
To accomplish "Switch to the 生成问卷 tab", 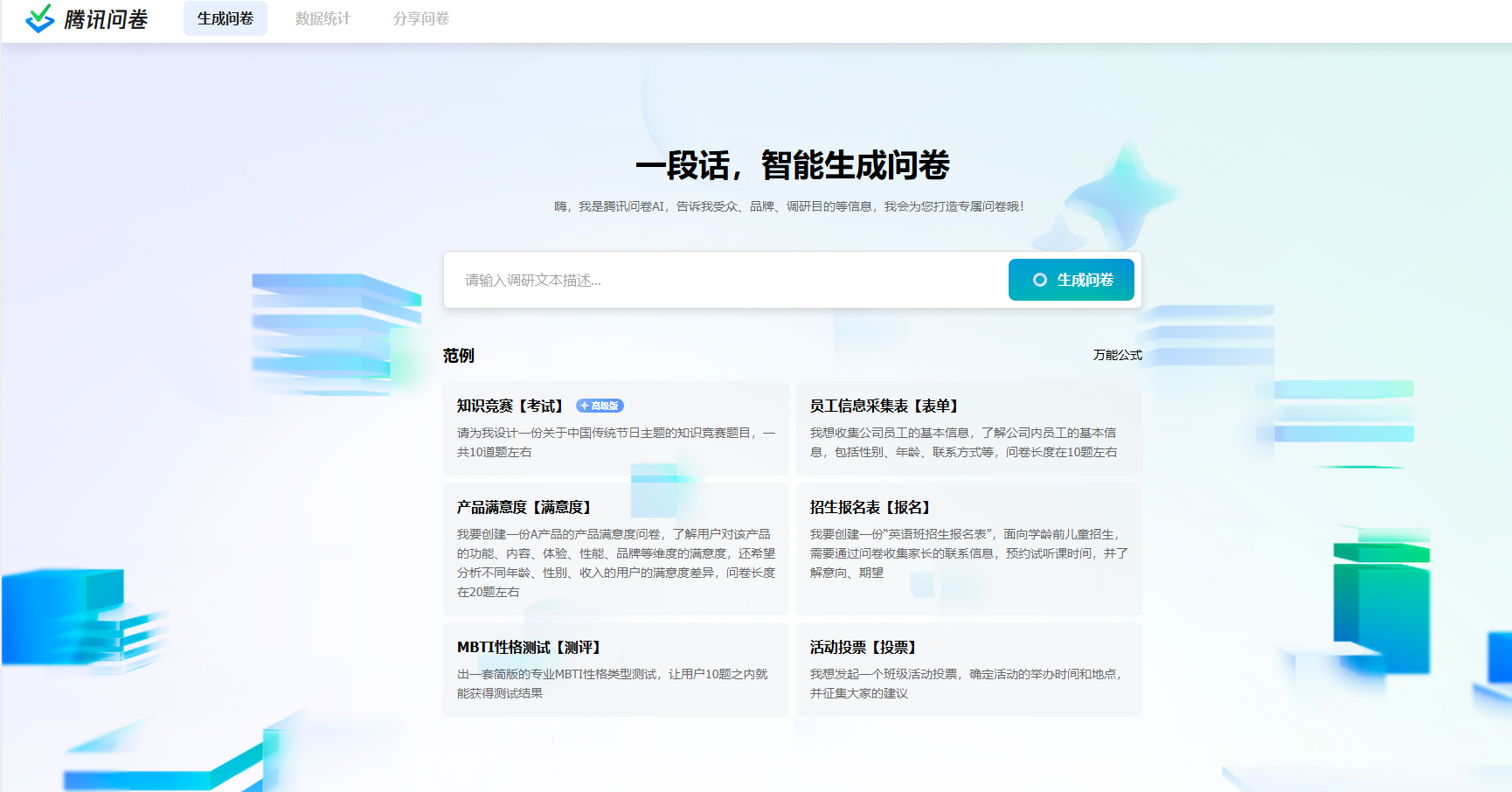I will pos(225,18).
